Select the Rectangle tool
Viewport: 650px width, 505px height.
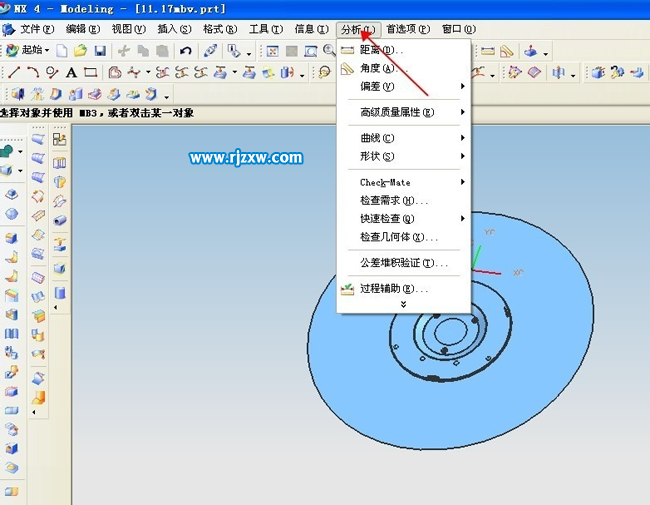pos(90,73)
